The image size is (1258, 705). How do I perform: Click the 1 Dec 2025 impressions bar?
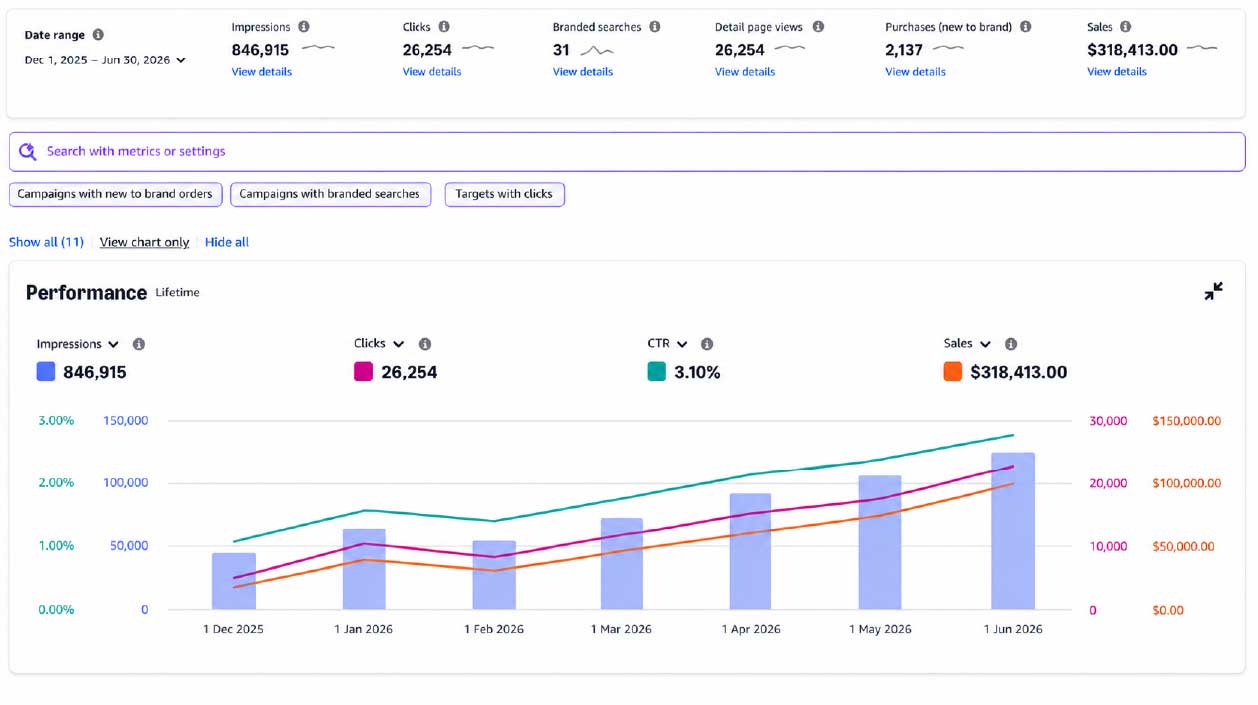point(234,581)
